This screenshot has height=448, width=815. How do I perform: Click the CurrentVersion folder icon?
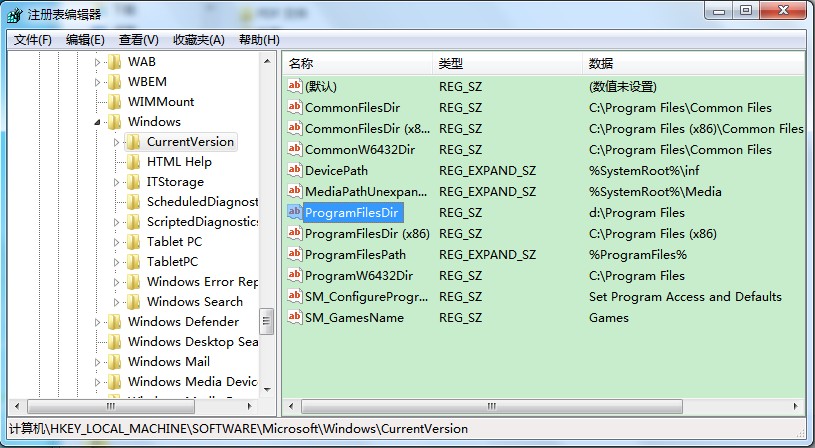[x=133, y=142]
